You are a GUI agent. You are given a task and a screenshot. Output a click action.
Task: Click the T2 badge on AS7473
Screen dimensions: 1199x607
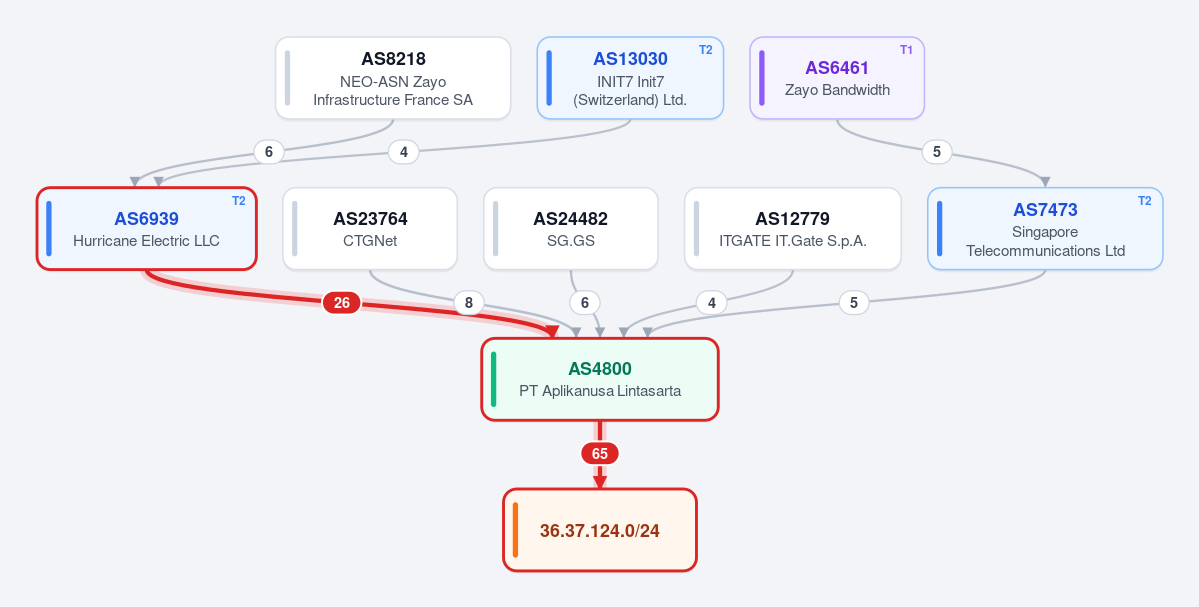[1145, 201]
